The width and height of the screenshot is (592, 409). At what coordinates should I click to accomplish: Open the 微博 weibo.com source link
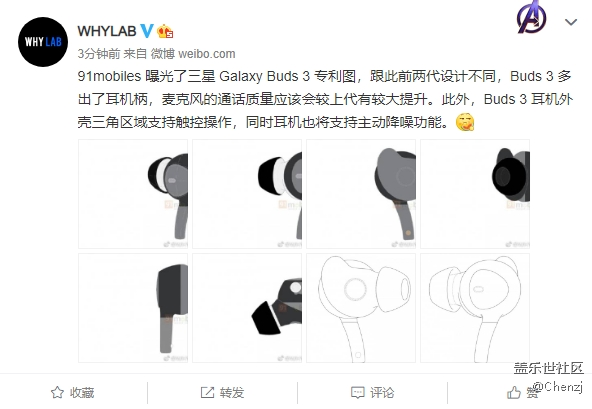(193, 54)
